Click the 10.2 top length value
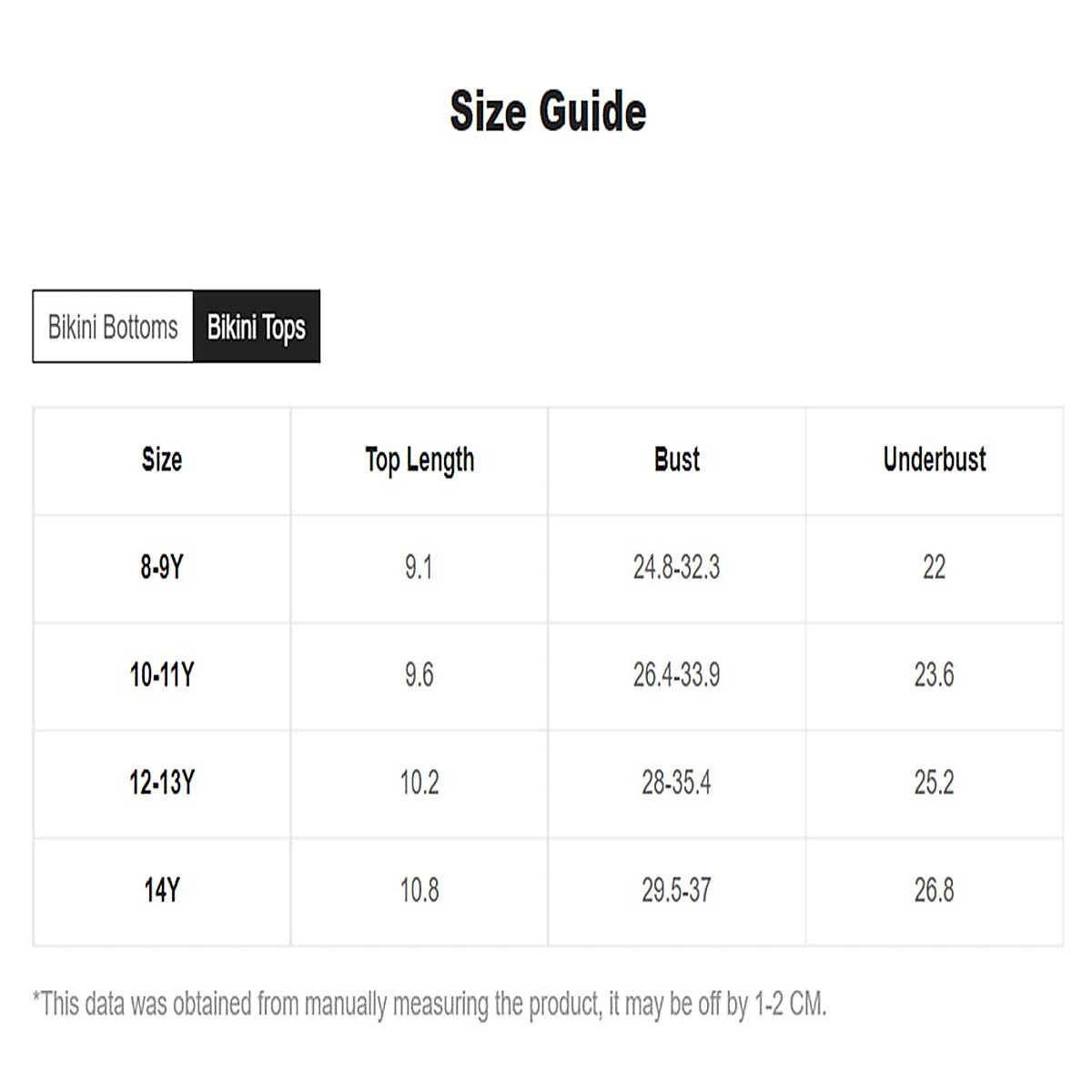The width and height of the screenshot is (1092, 1092). (x=420, y=783)
